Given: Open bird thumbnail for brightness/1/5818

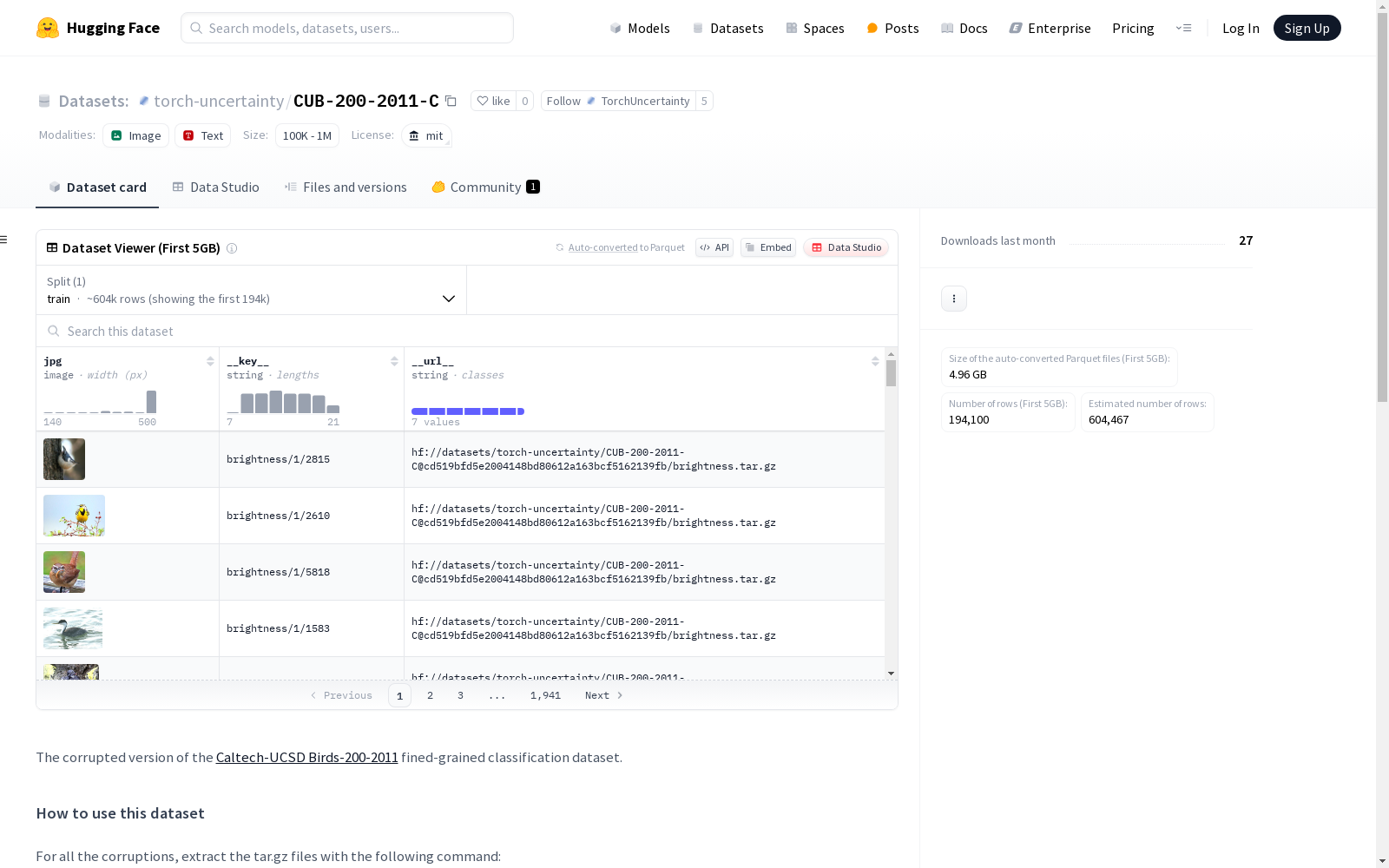Looking at the screenshot, I should click(64, 572).
